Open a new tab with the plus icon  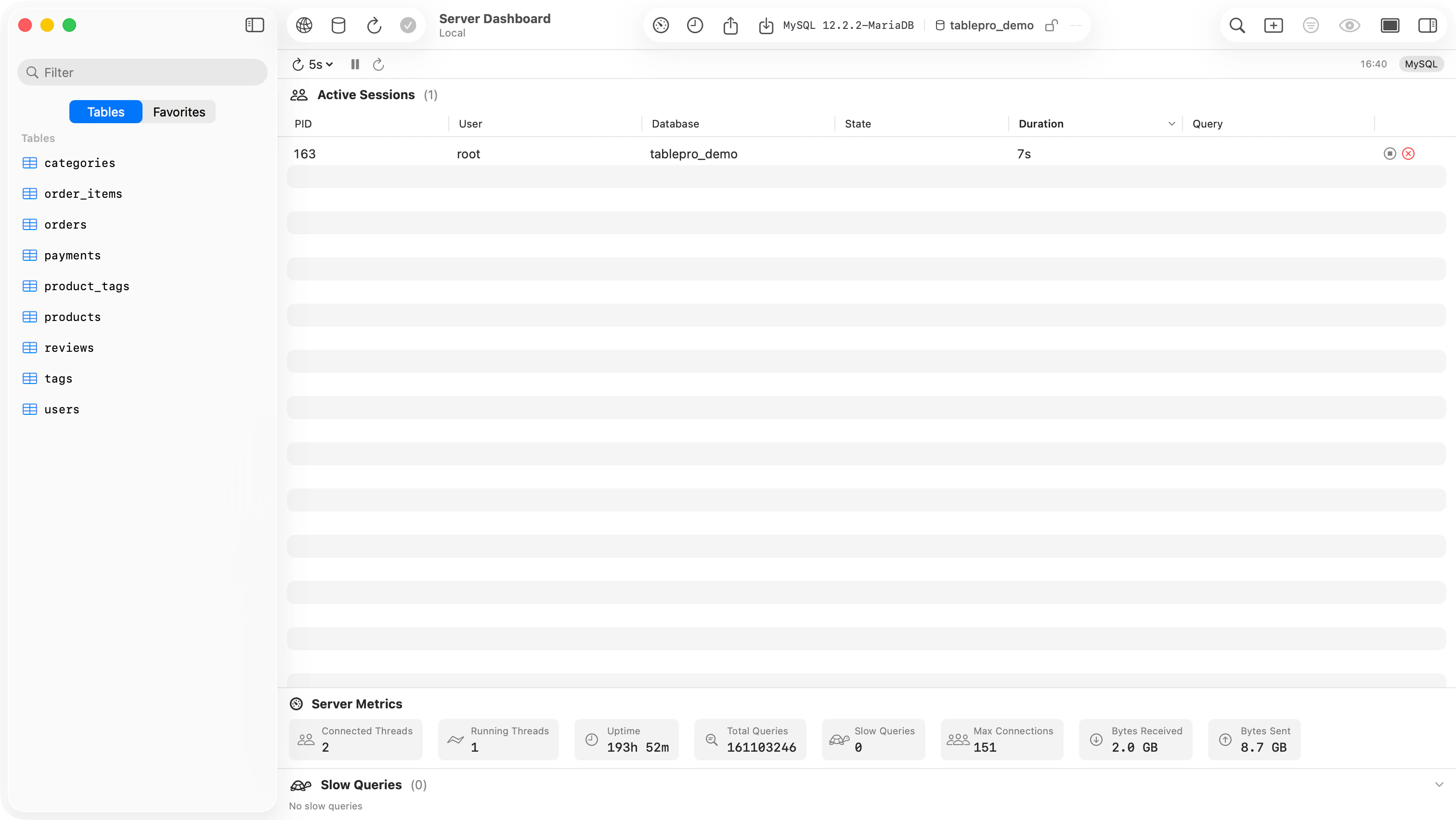tap(1274, 25)
